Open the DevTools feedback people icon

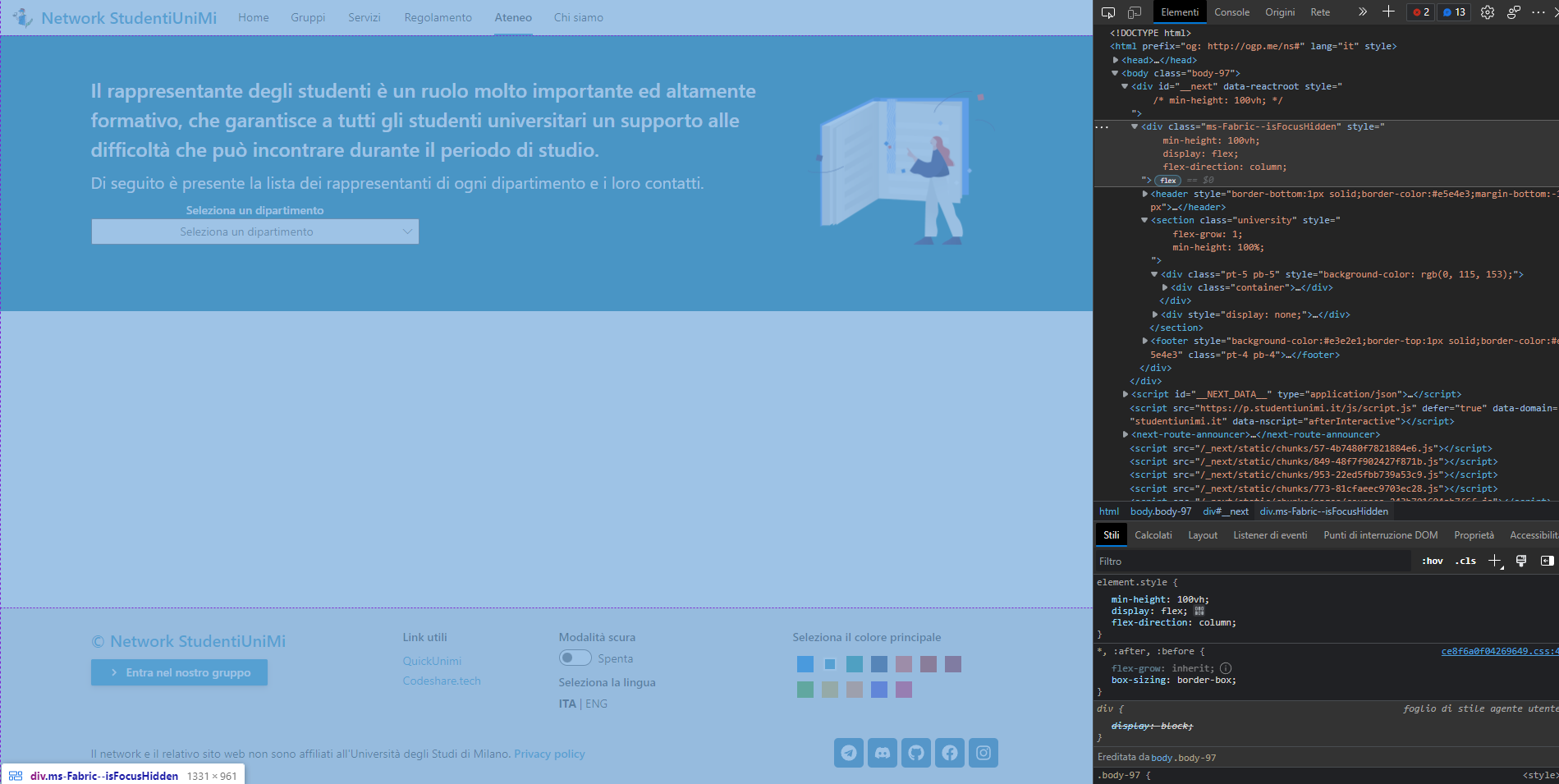click(1514, 12)
